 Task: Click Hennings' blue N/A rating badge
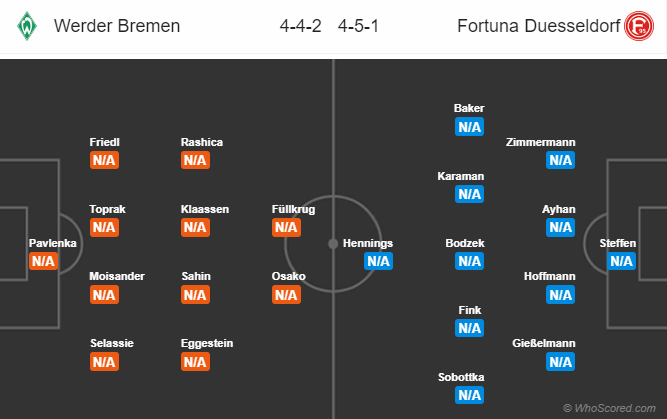378,261
